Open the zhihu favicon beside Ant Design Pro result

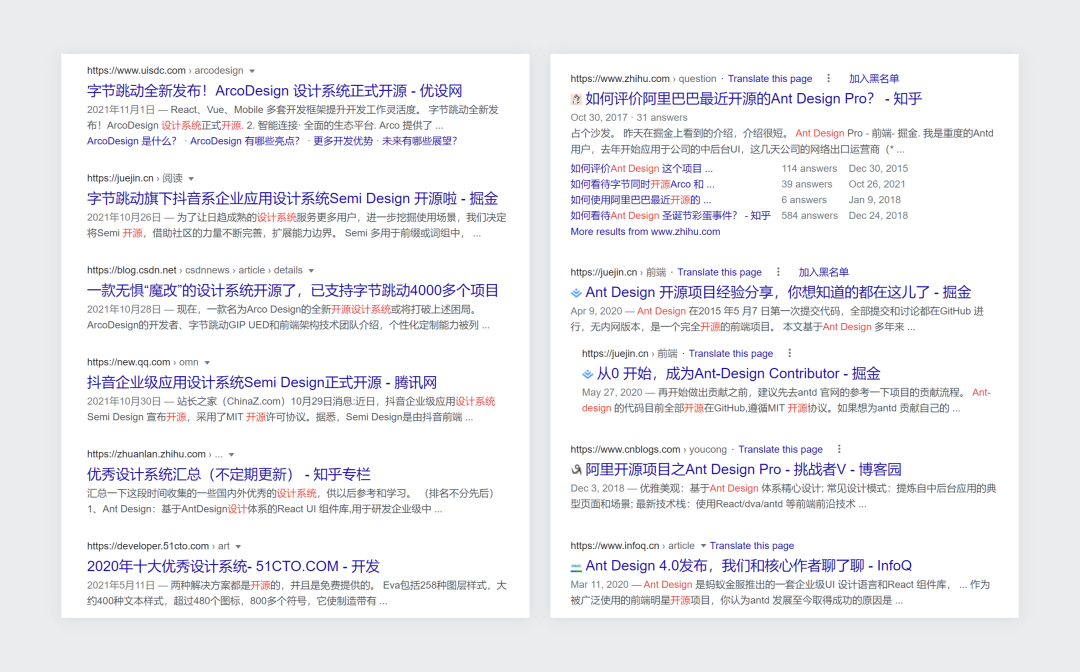(576, 99)
